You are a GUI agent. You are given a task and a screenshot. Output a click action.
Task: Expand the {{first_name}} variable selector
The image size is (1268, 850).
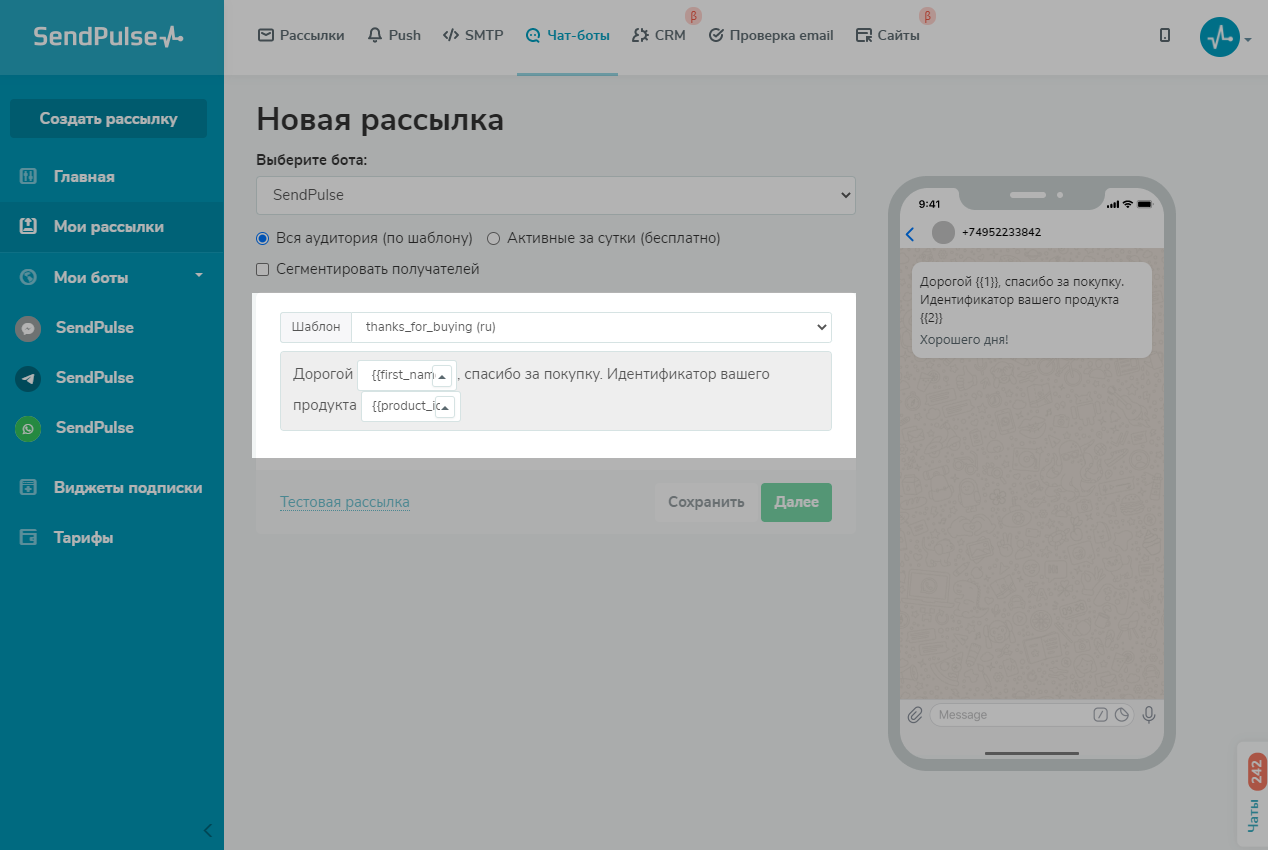(441, 376)
